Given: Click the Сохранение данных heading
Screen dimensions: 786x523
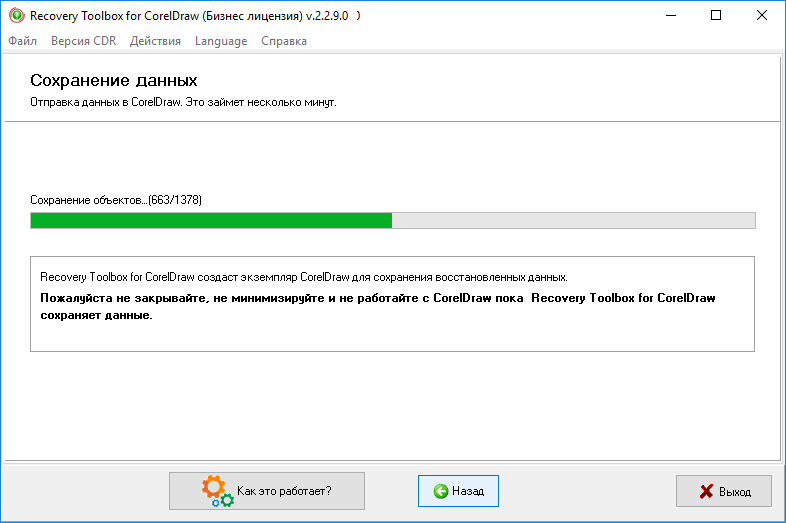Looking at the screenshot, I should [x=114, y=80].
